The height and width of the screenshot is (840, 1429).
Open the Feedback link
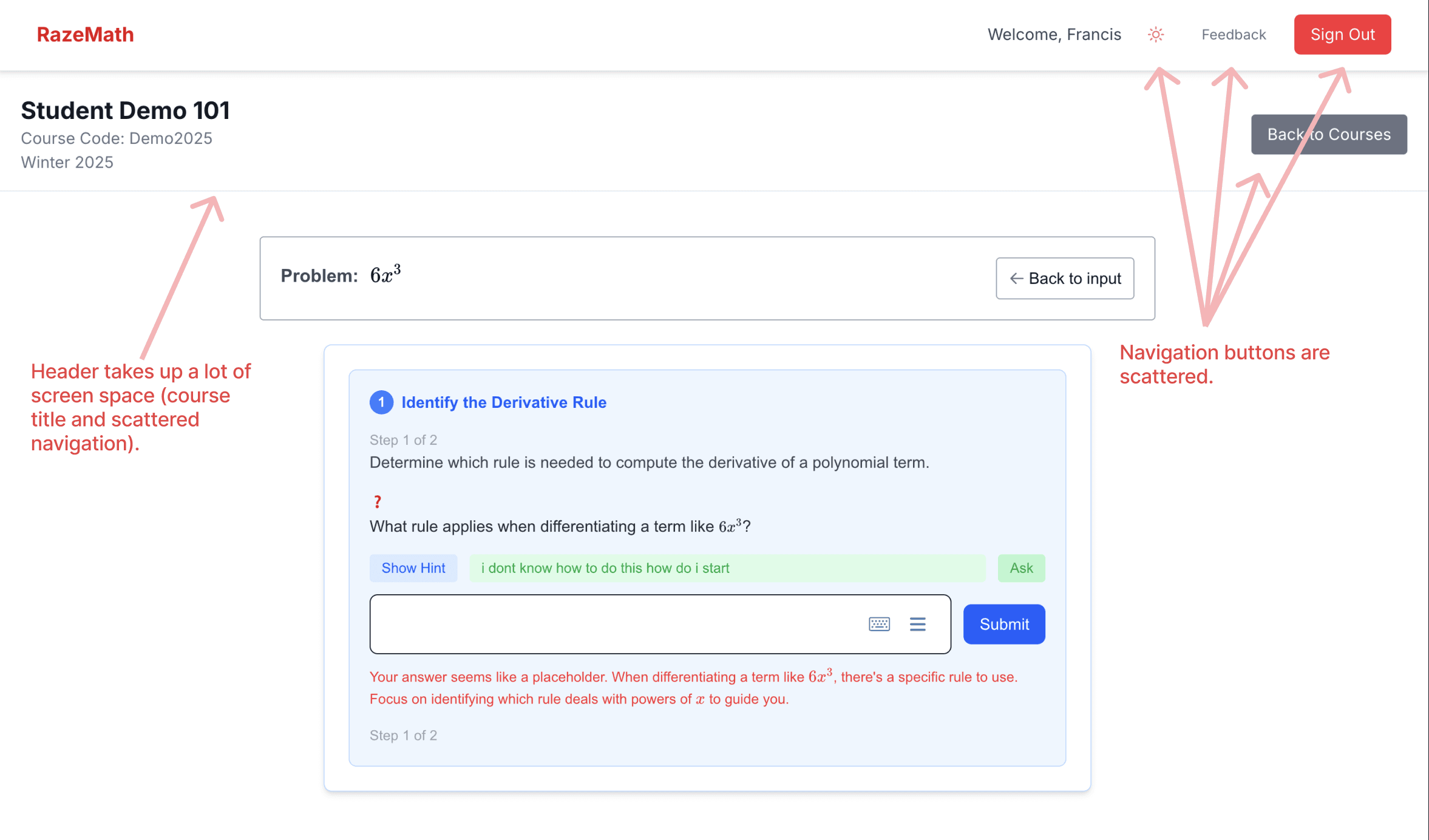[x=1234, y=35]
